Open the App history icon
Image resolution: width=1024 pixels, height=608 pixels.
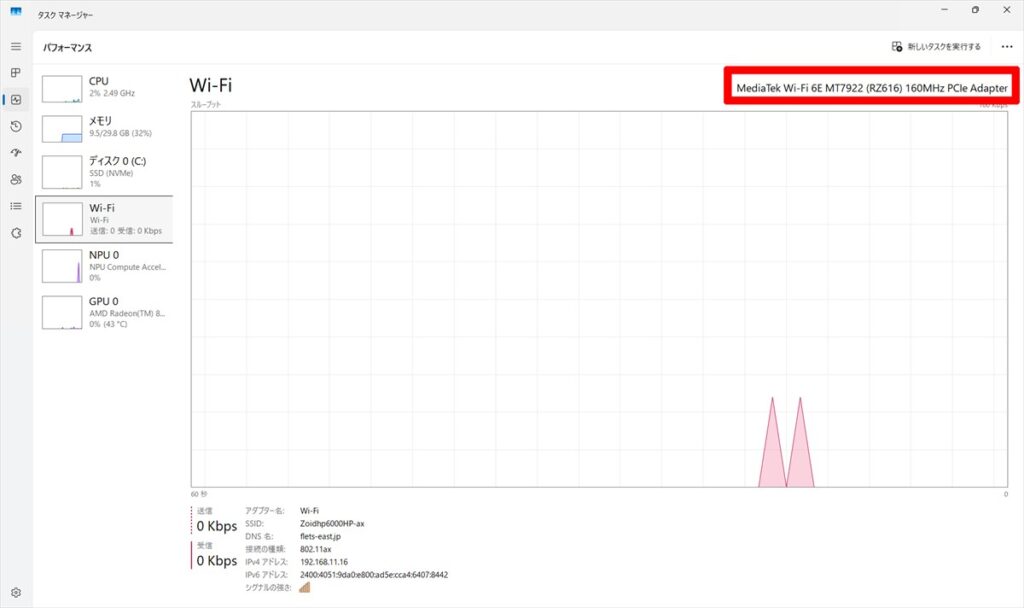tap(16, 126)
